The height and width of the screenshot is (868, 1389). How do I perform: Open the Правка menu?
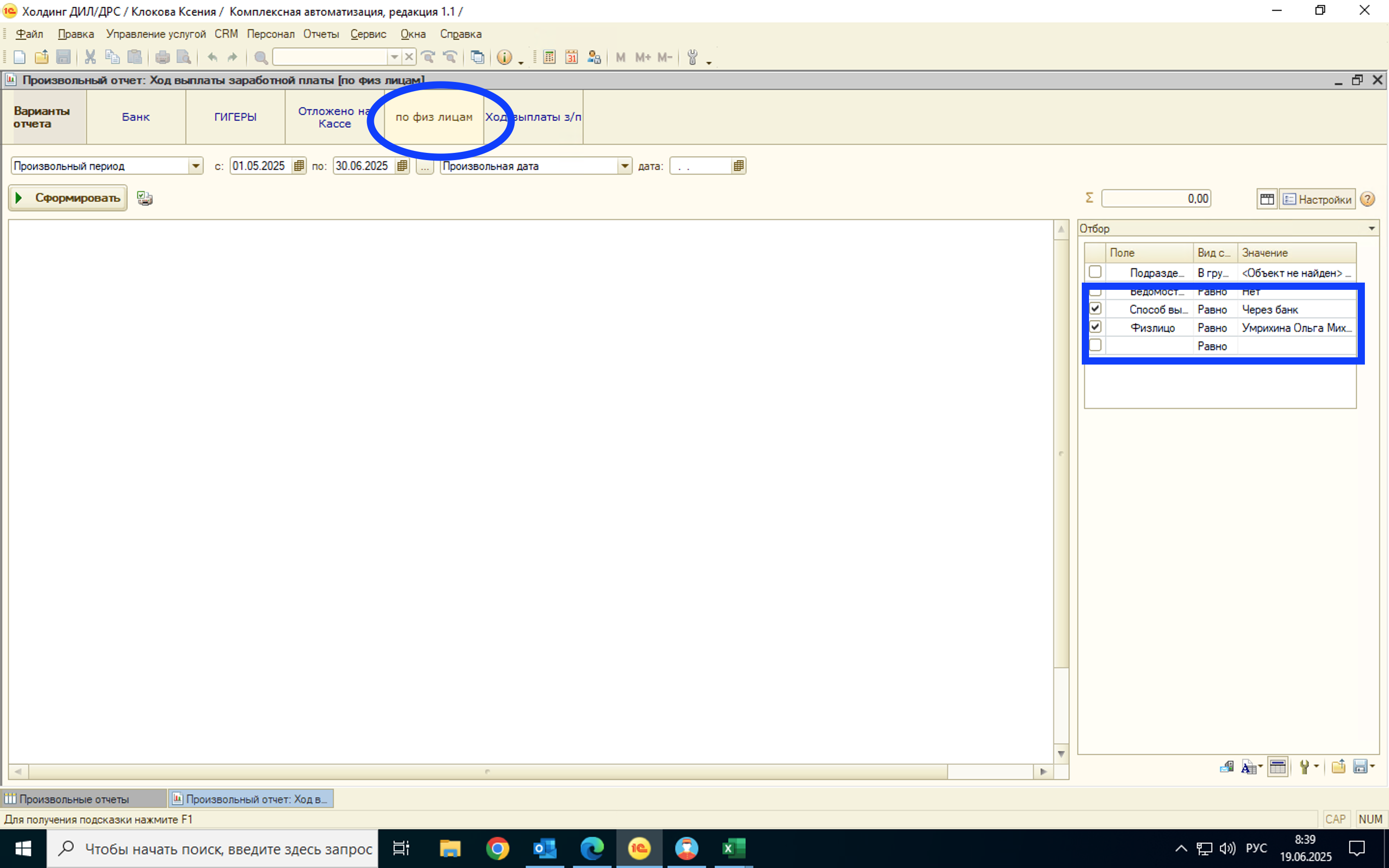pos(76,34)
